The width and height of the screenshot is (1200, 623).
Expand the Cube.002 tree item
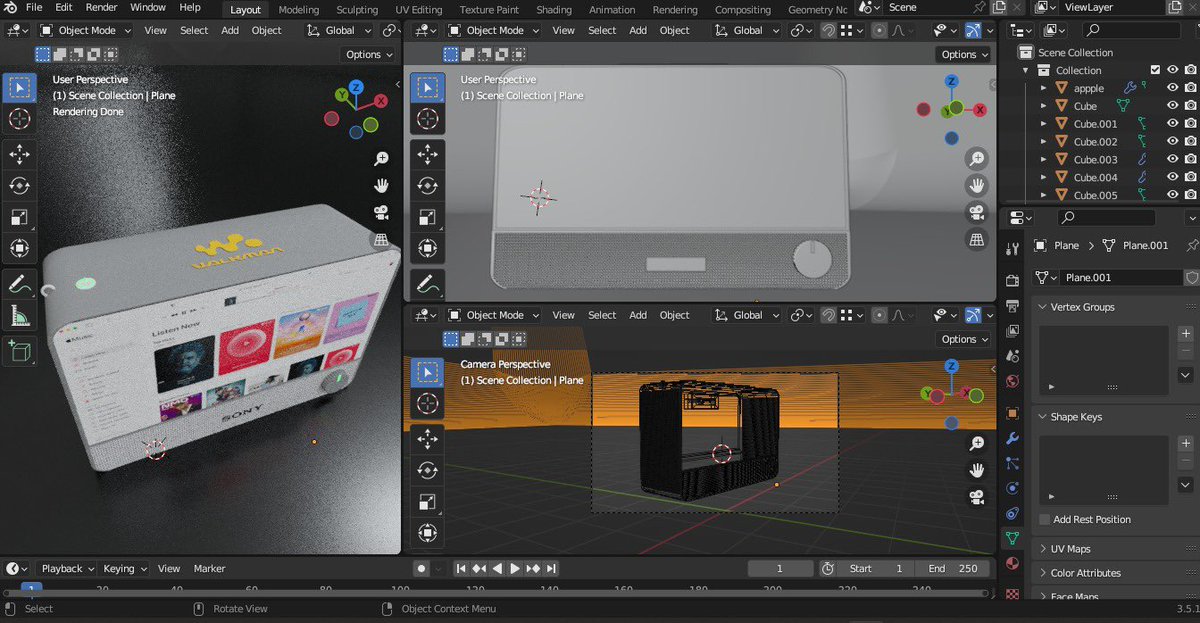(1043, 142)
